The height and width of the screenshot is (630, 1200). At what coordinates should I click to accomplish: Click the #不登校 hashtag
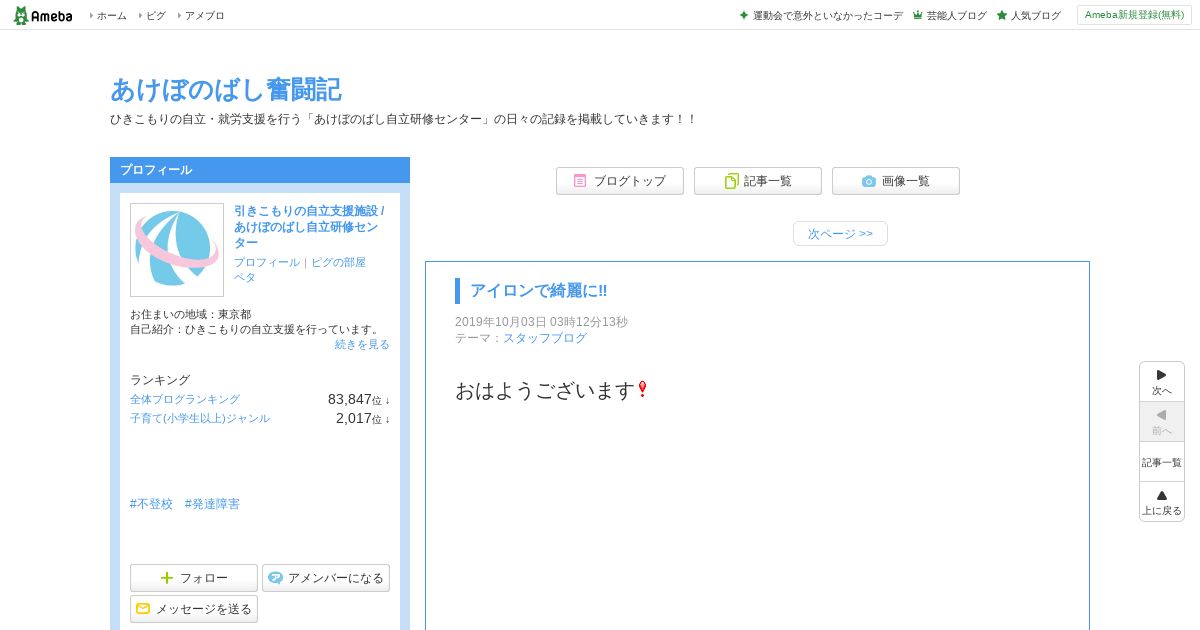click(x=151, y=504)
